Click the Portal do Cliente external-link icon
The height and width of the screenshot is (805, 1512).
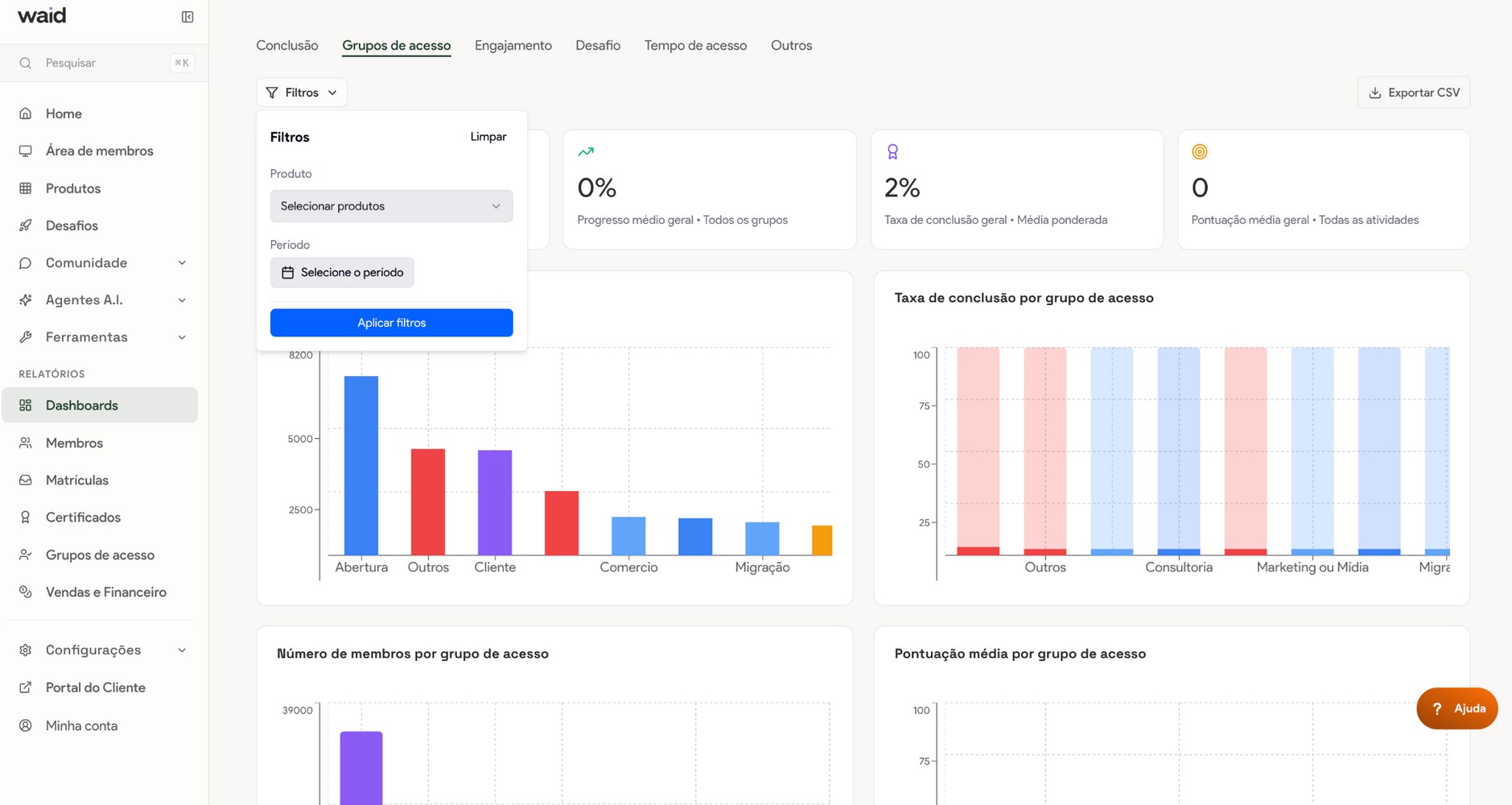(x=26, y=687)
